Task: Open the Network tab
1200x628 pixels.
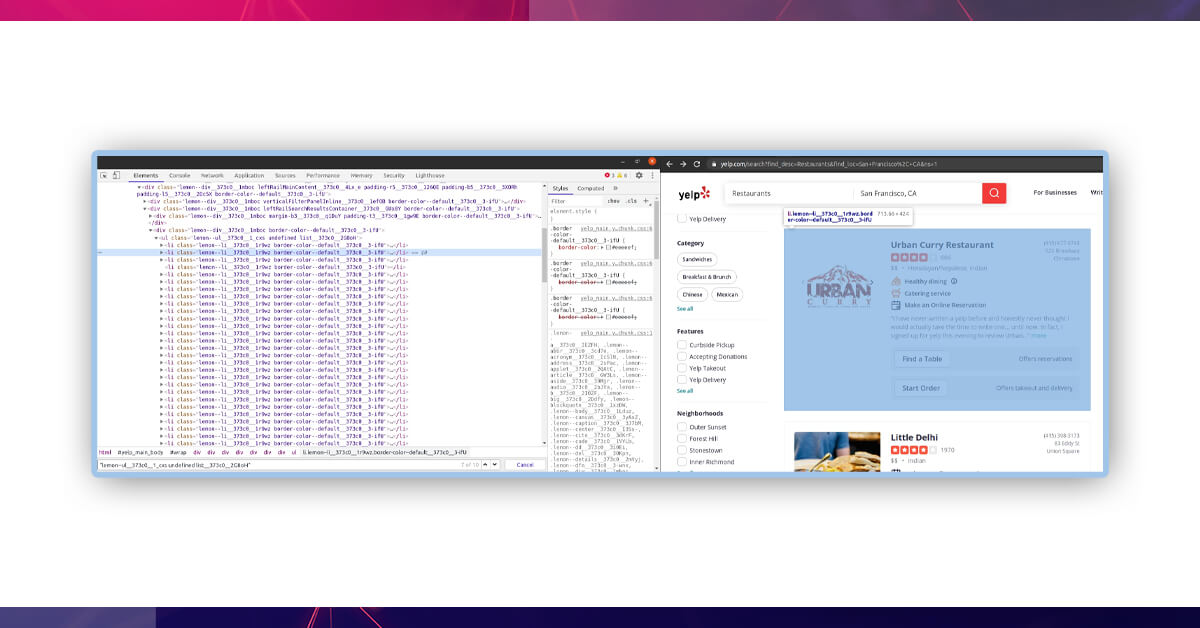Action: pyautogui.click(x=212, y=175)
